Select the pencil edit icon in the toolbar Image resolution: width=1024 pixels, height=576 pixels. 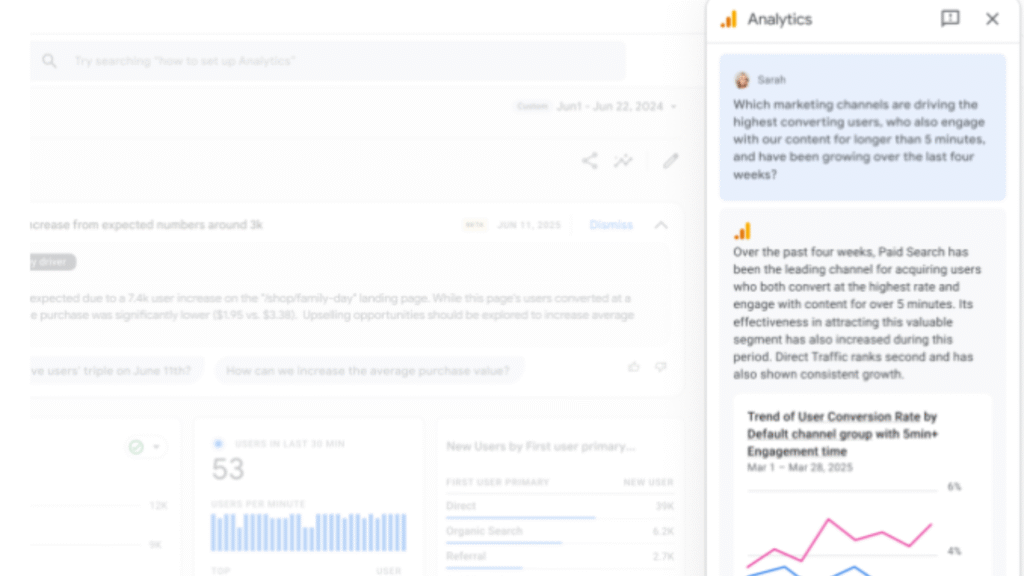click(x=671, y=160)
